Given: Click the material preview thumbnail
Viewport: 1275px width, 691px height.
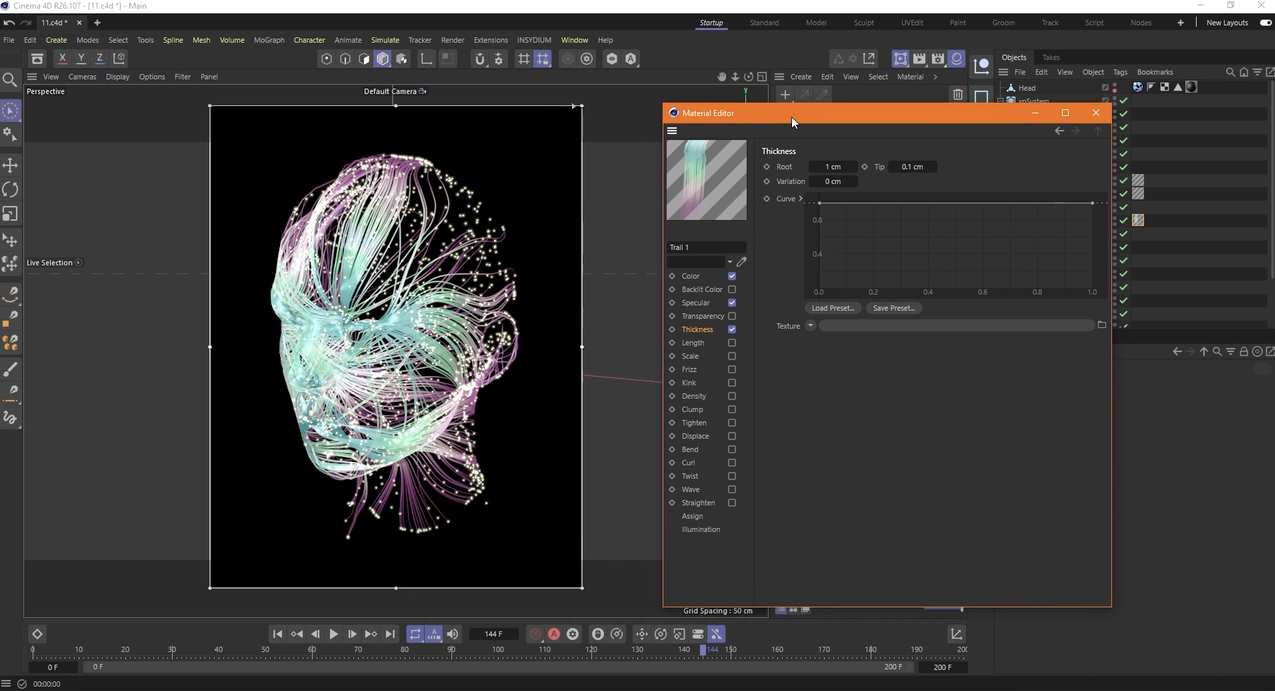Looking at the screenshot, I should tap(706, 180).
